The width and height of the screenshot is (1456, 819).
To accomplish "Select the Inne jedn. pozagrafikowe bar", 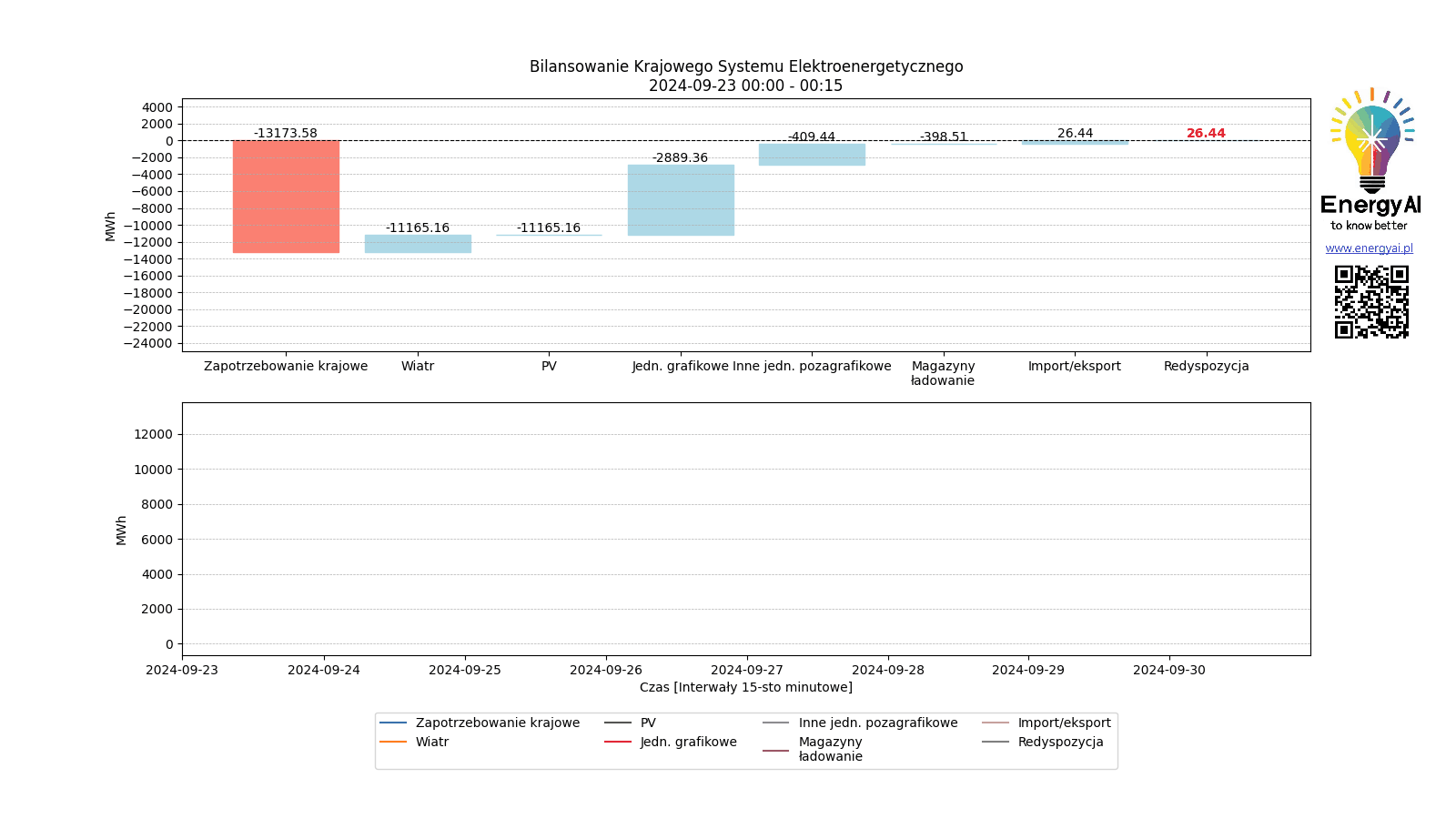I will [x=812, y=155].
